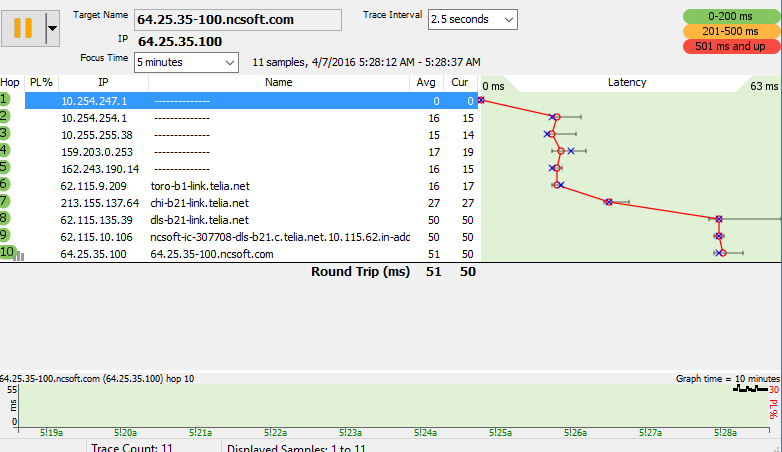Click the Round Trip (ms) summary label
Image resolution: width=782 pixels, height=452 pixels.
pyautogui.click(x=361, y=271)
